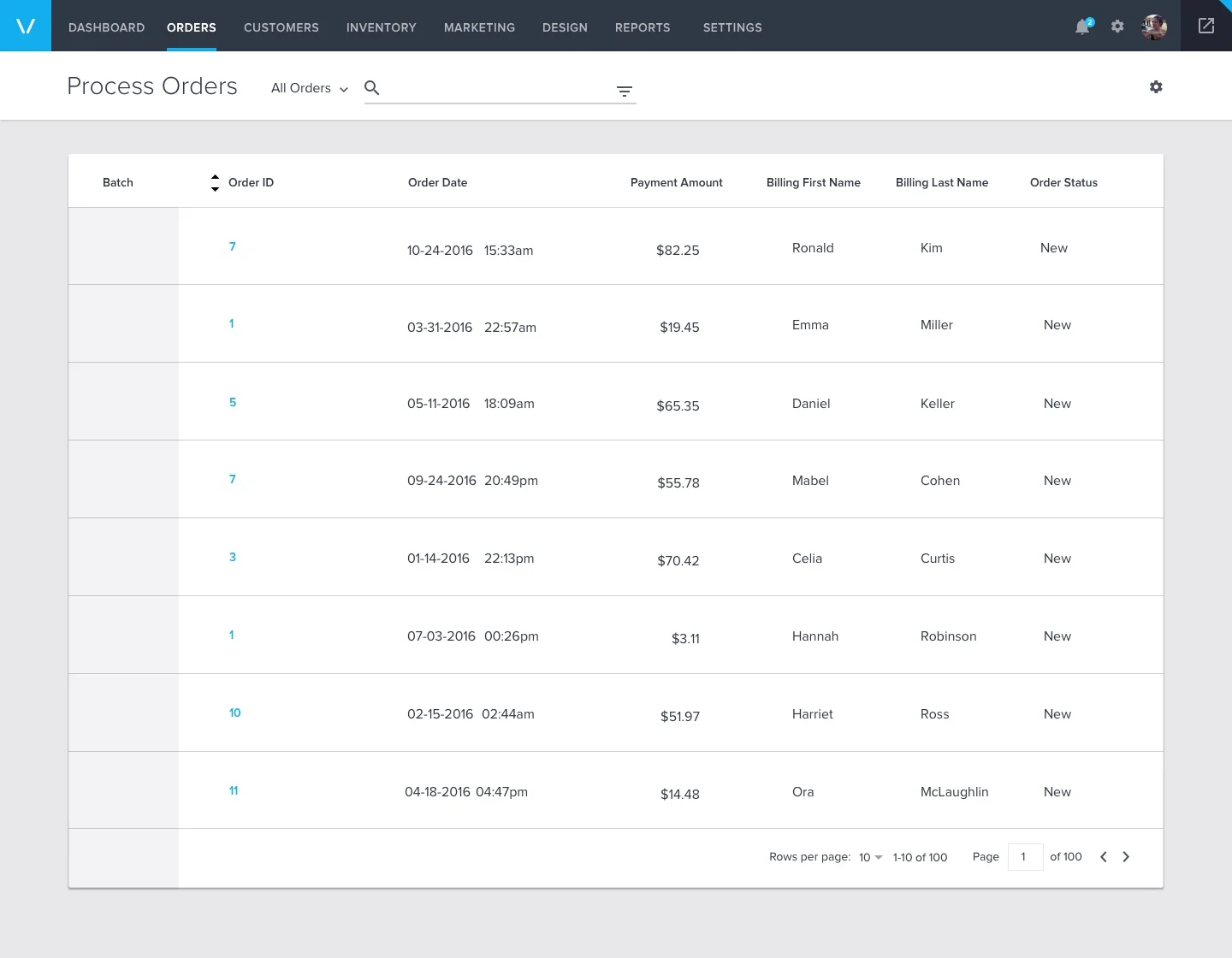This screenshot has height=958, width=1232.
Task: Click the Volusion logo icon
Action: point(26,26)
